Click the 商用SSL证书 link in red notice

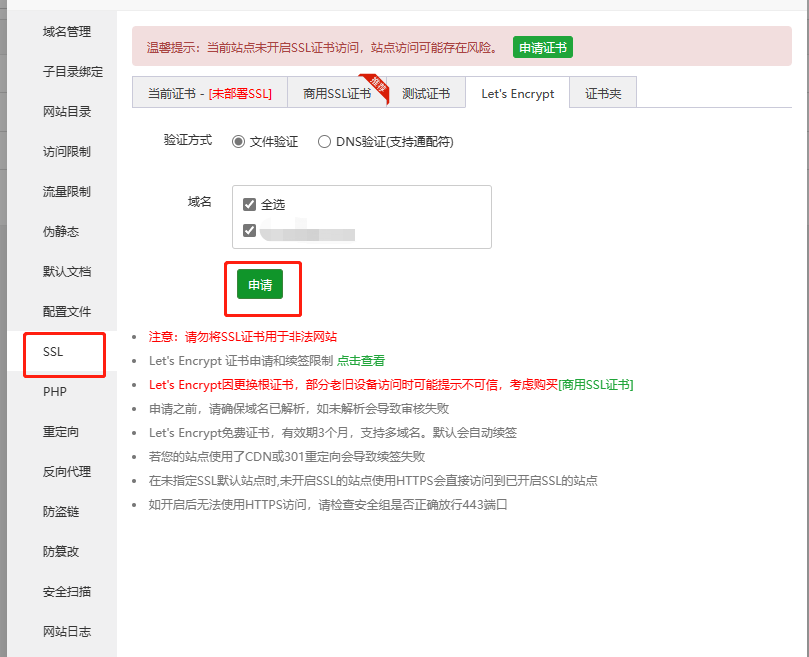(x=595, y=385)
